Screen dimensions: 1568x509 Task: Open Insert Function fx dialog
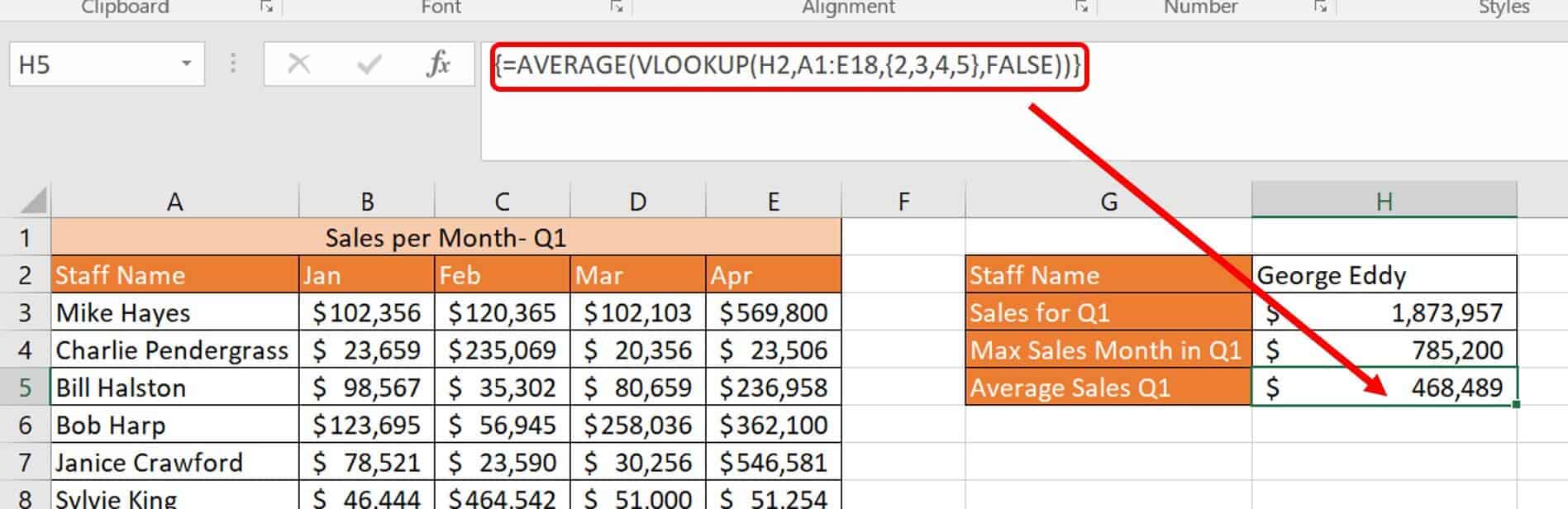[438, 64]
